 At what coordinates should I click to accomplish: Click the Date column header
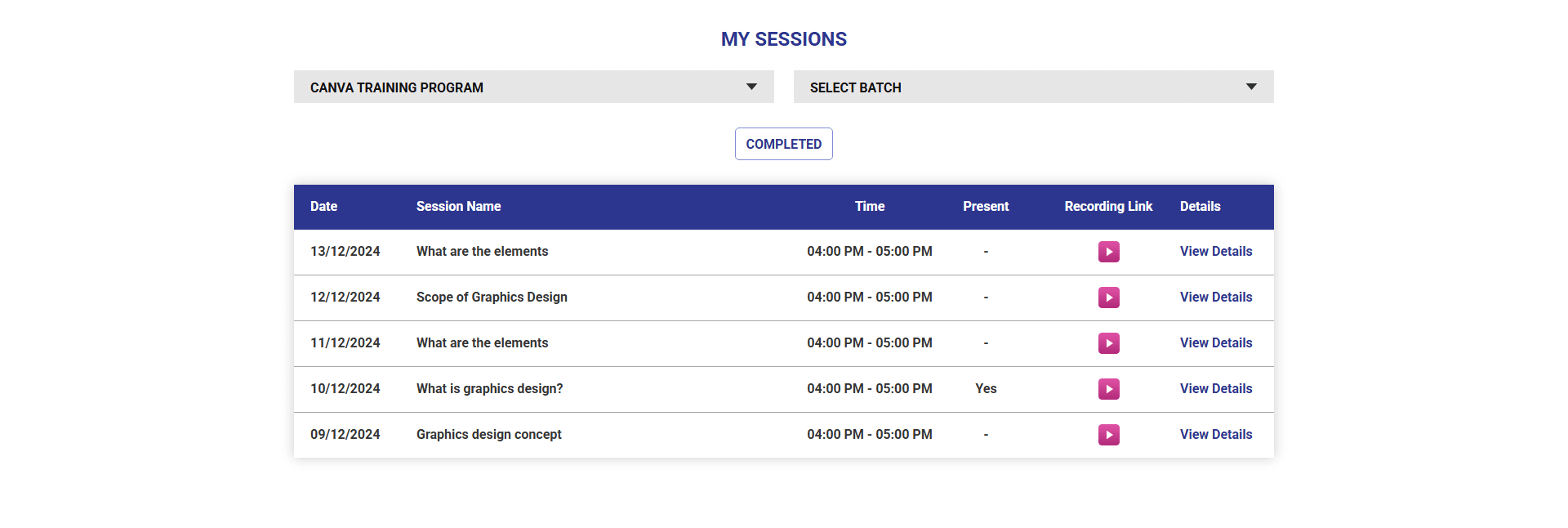click(x=323, y=207)
